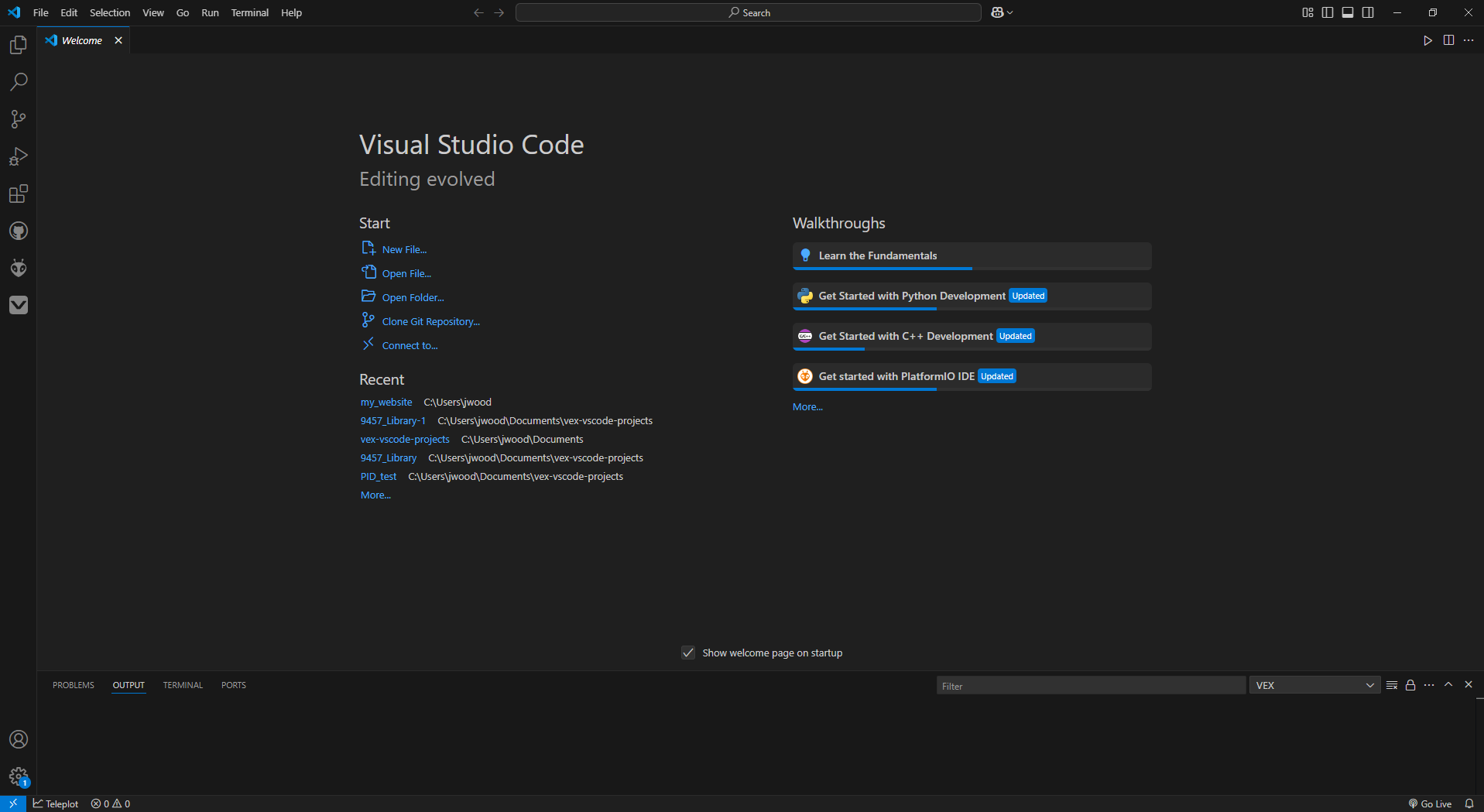Viewport: 1484px width, 812px height.
Task: Open the Edit menu
Action: click(69, 12)
